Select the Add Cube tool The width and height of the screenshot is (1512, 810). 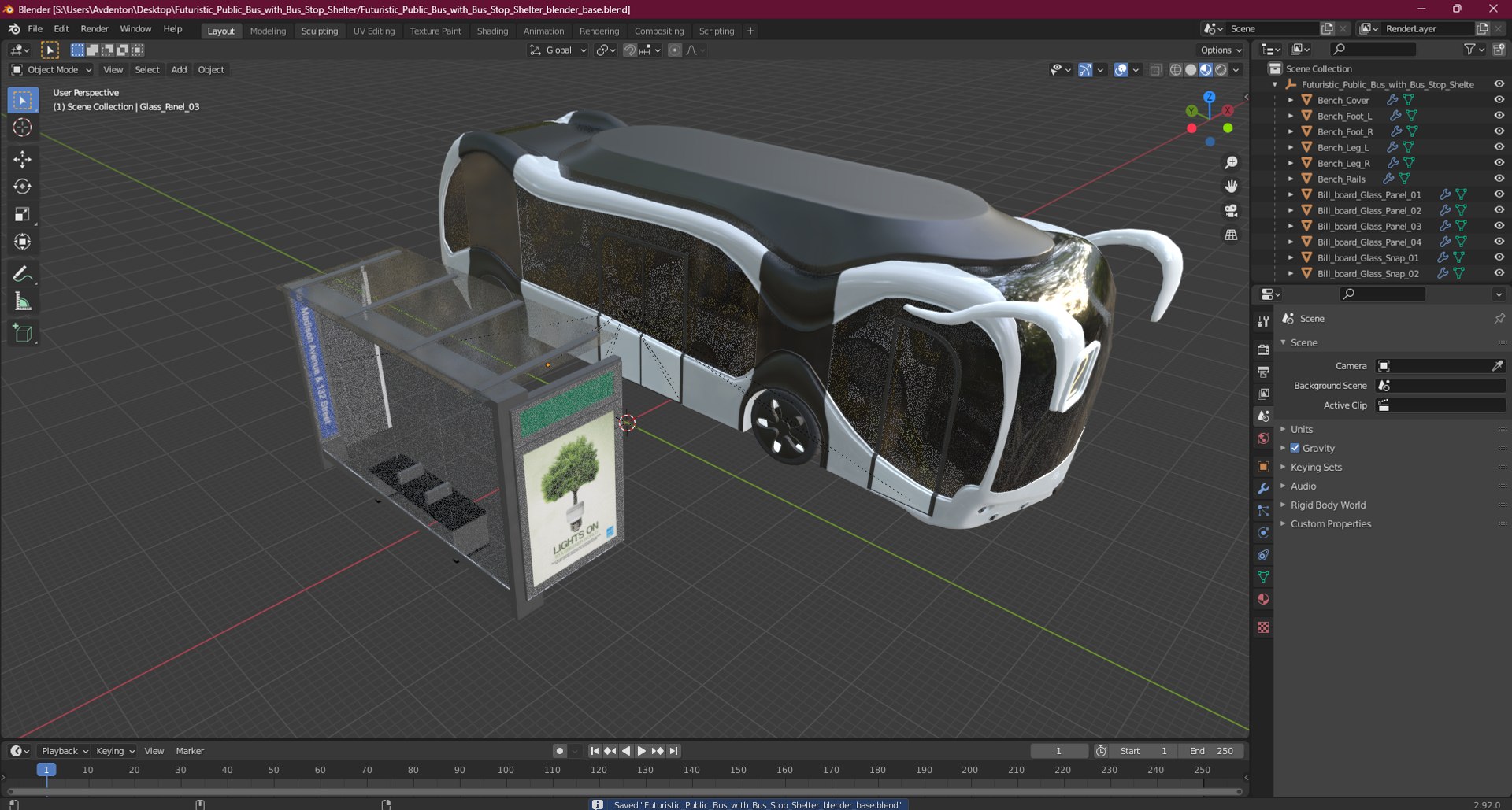tap(22, 333)
